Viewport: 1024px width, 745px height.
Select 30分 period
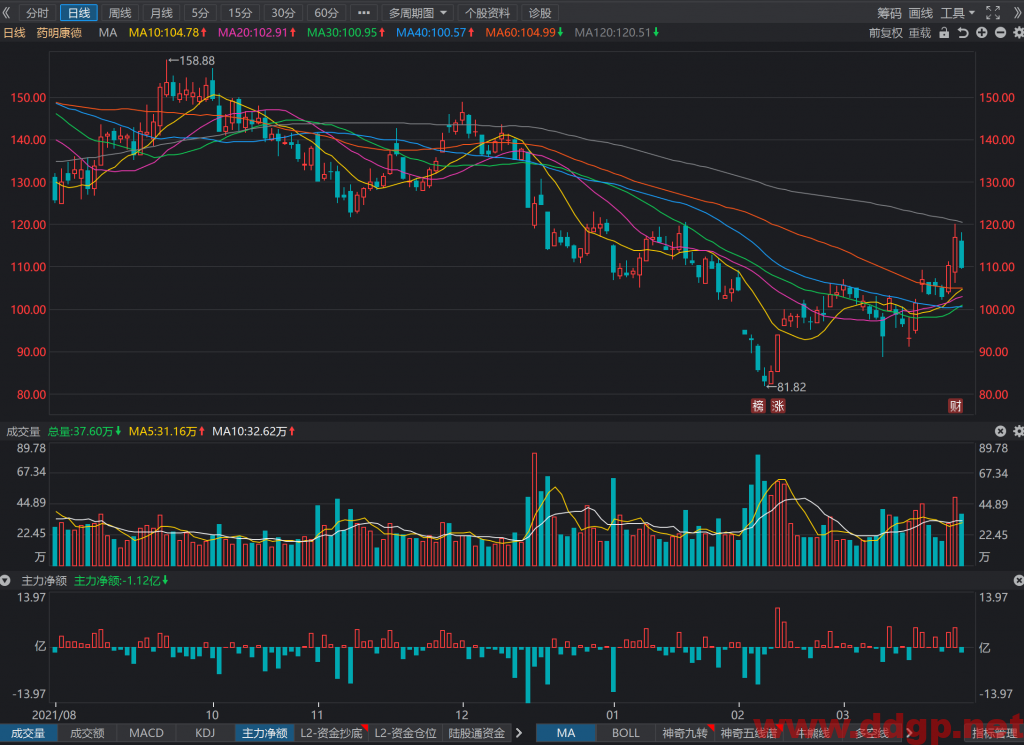283,12
